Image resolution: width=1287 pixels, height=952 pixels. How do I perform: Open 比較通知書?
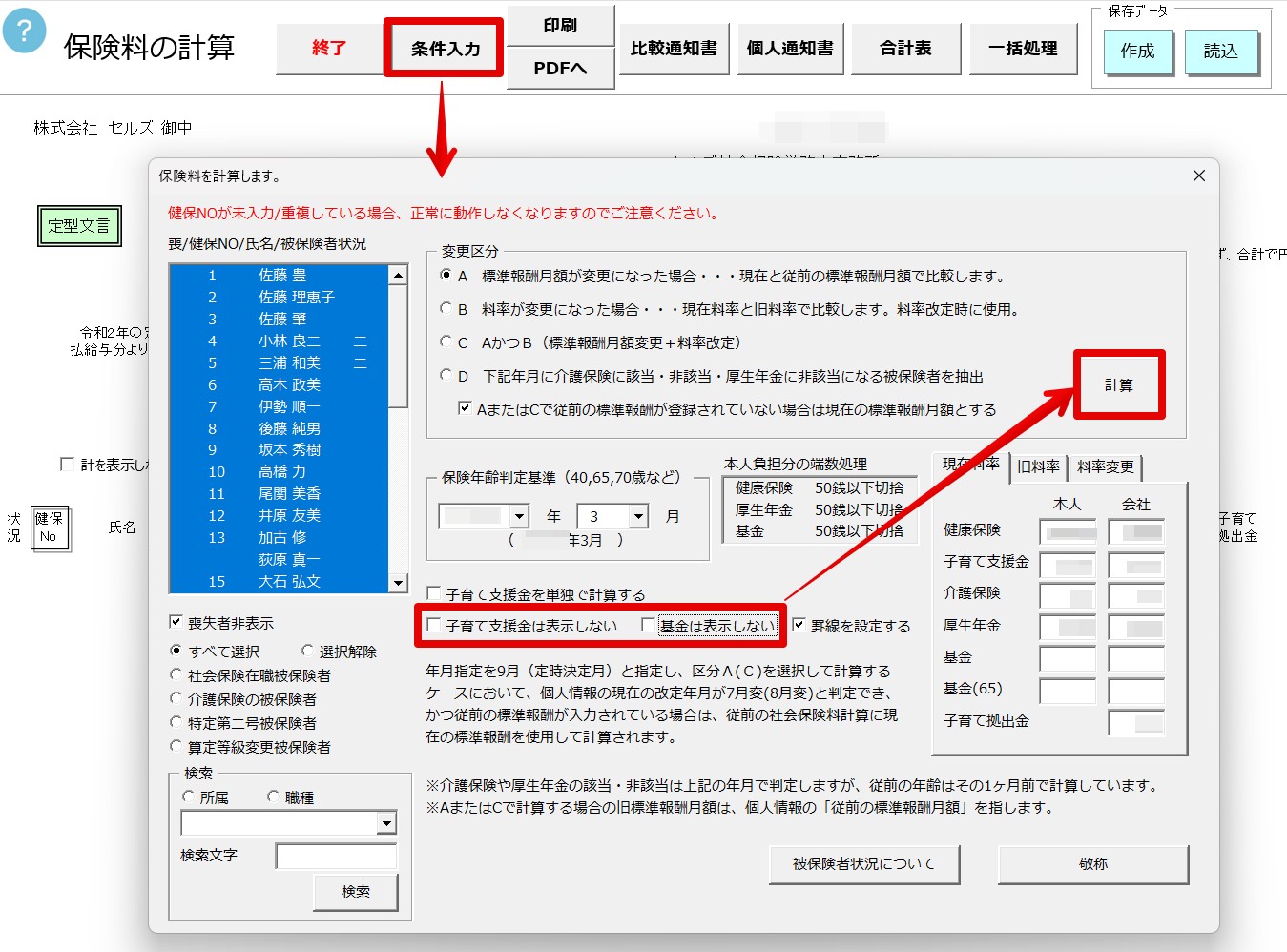pyautogui.click(x=674, y=48)
